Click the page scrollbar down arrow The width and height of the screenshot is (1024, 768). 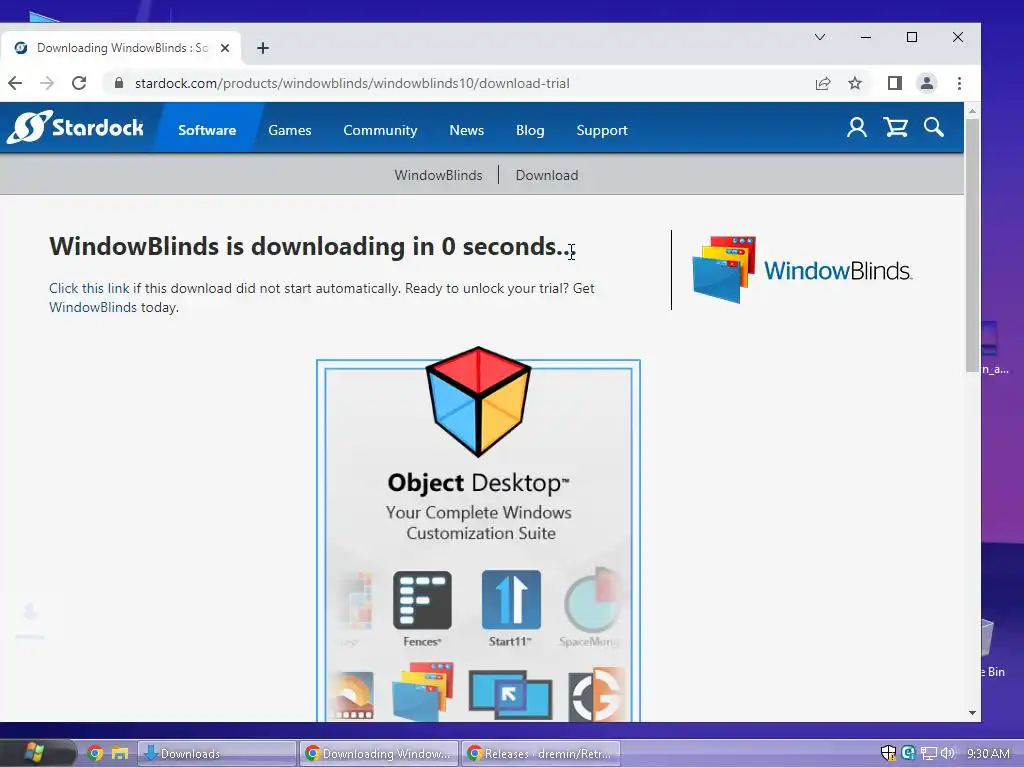click(972, 712)
